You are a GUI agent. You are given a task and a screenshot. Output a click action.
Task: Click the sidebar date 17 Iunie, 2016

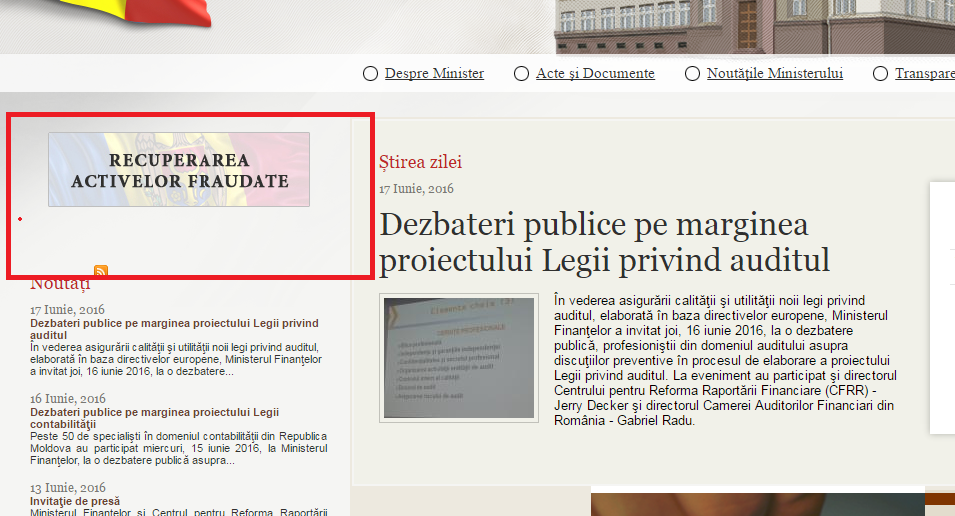coord(67,309)
